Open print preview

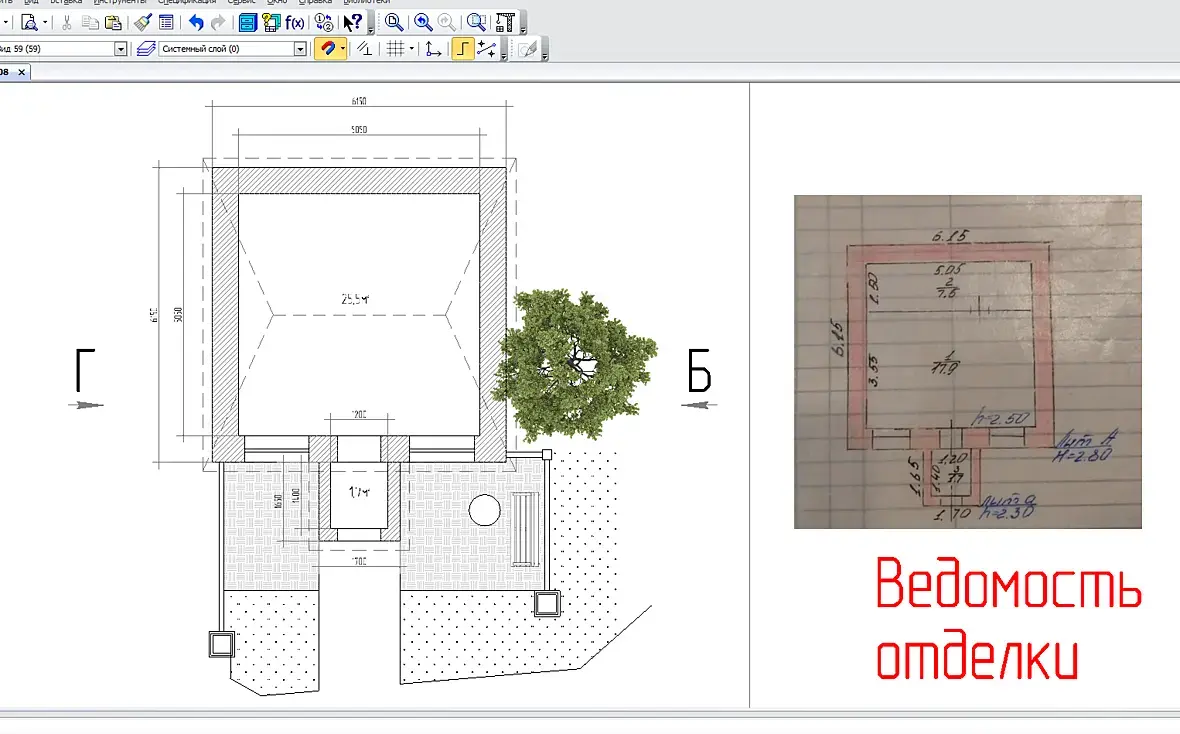(x=29, y=23)
